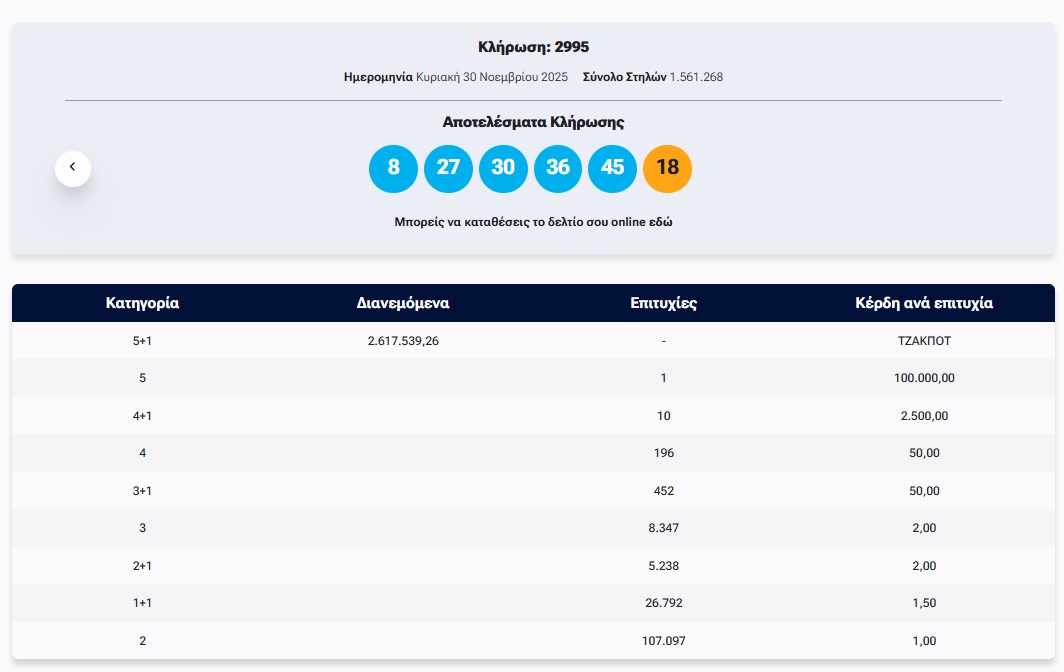Screen dimensions: 1064x672
Task: Click the 107.097 winners count
Action: pyautogui.click(x=664, y=641)
